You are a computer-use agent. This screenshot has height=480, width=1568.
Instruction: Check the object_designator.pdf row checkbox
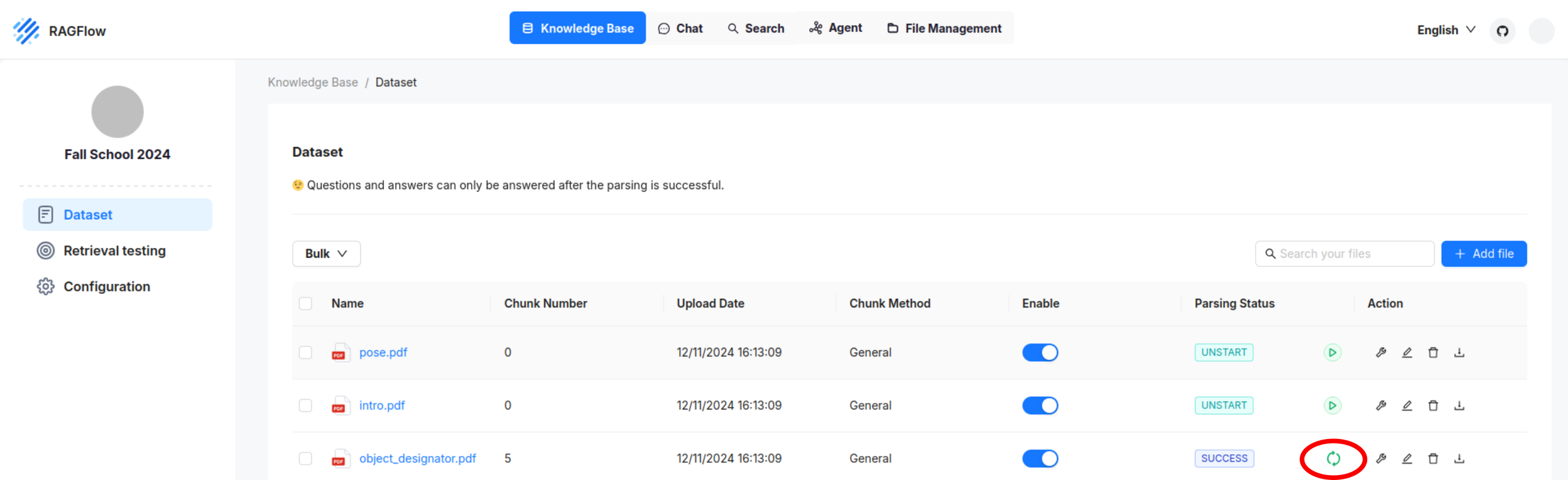tap(306, 459)
